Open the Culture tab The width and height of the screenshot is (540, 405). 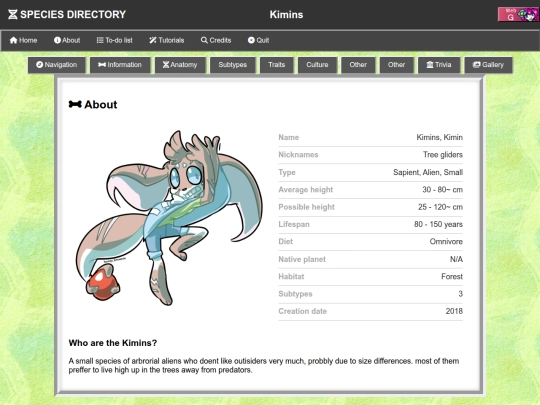tap(317, 65)
